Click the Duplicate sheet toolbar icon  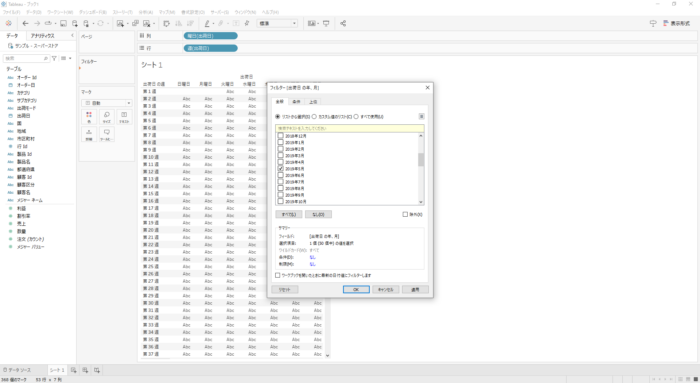135,23
